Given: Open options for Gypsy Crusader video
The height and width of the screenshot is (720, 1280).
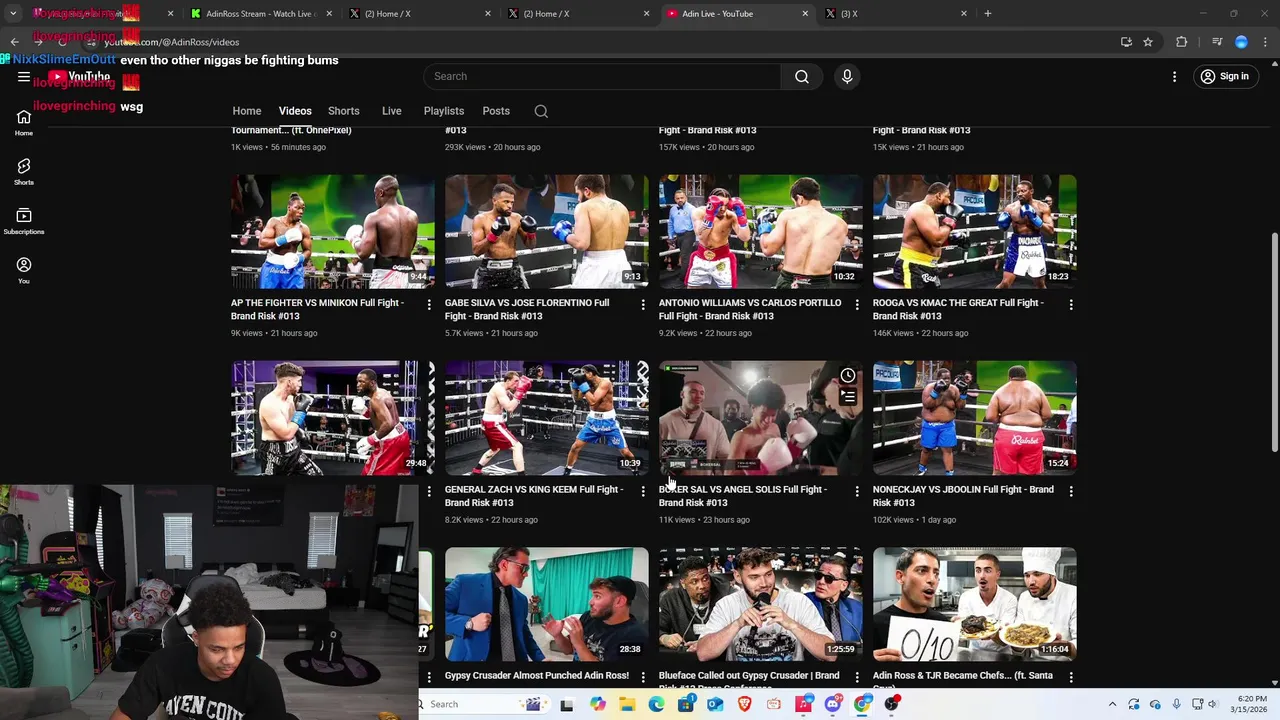Looking at the screenshot, I should pos(643,677).
